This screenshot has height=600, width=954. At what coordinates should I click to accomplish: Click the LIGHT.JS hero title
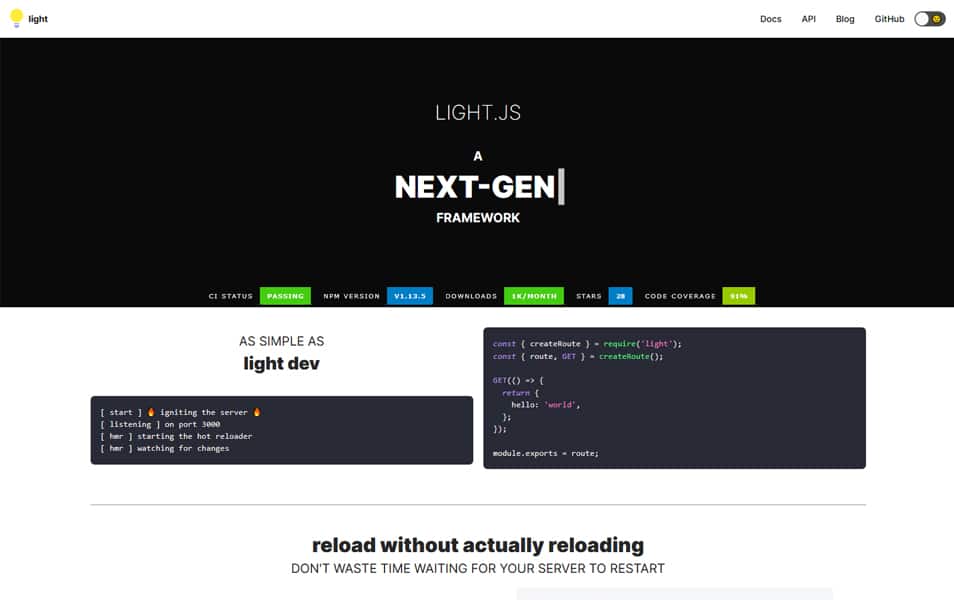[x=477, y=113]
